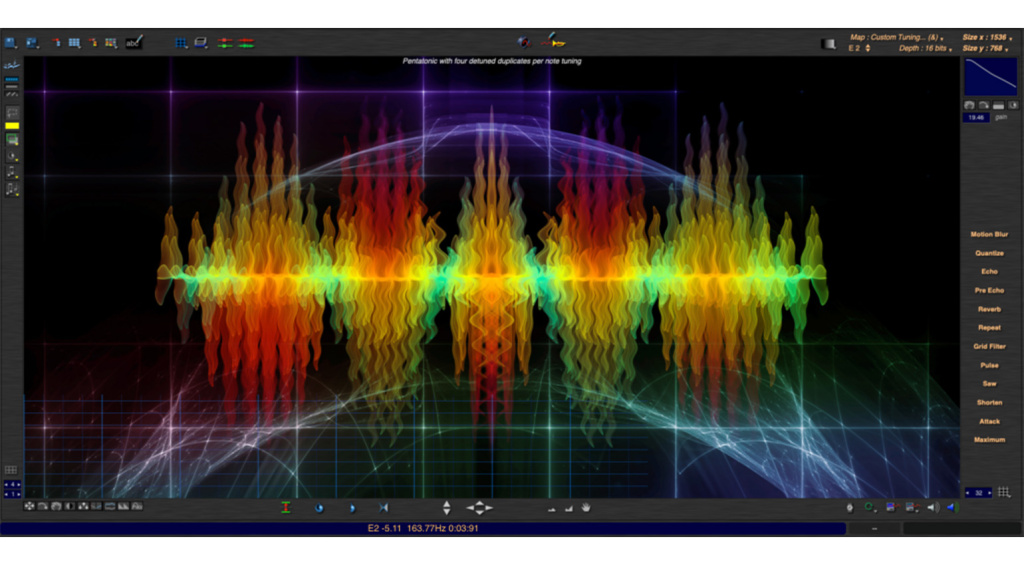Apply the Grid Filter
Viewport: 1024px width, 565px height.
tap(989, 347)
